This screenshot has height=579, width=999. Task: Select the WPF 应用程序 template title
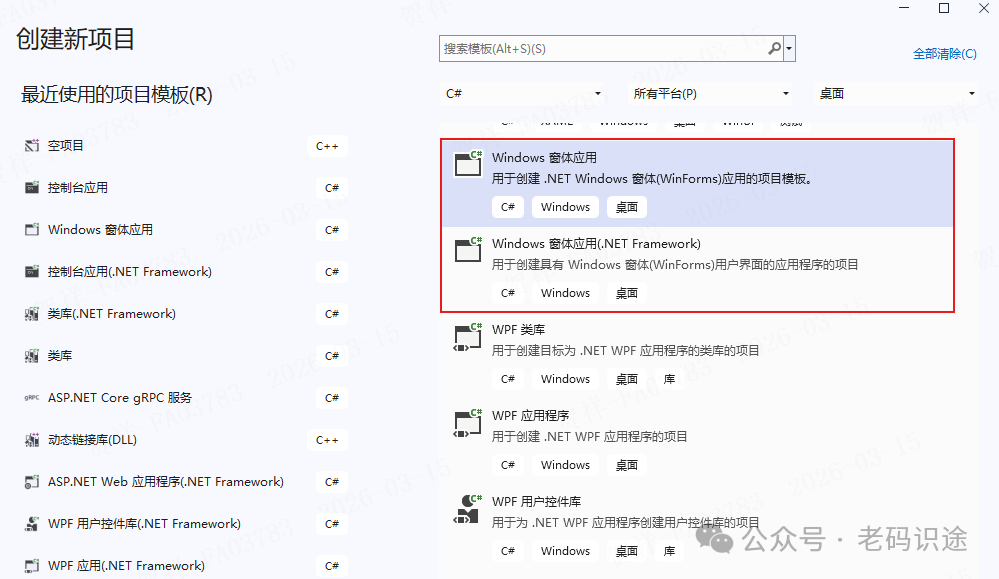tap(530, 415)
